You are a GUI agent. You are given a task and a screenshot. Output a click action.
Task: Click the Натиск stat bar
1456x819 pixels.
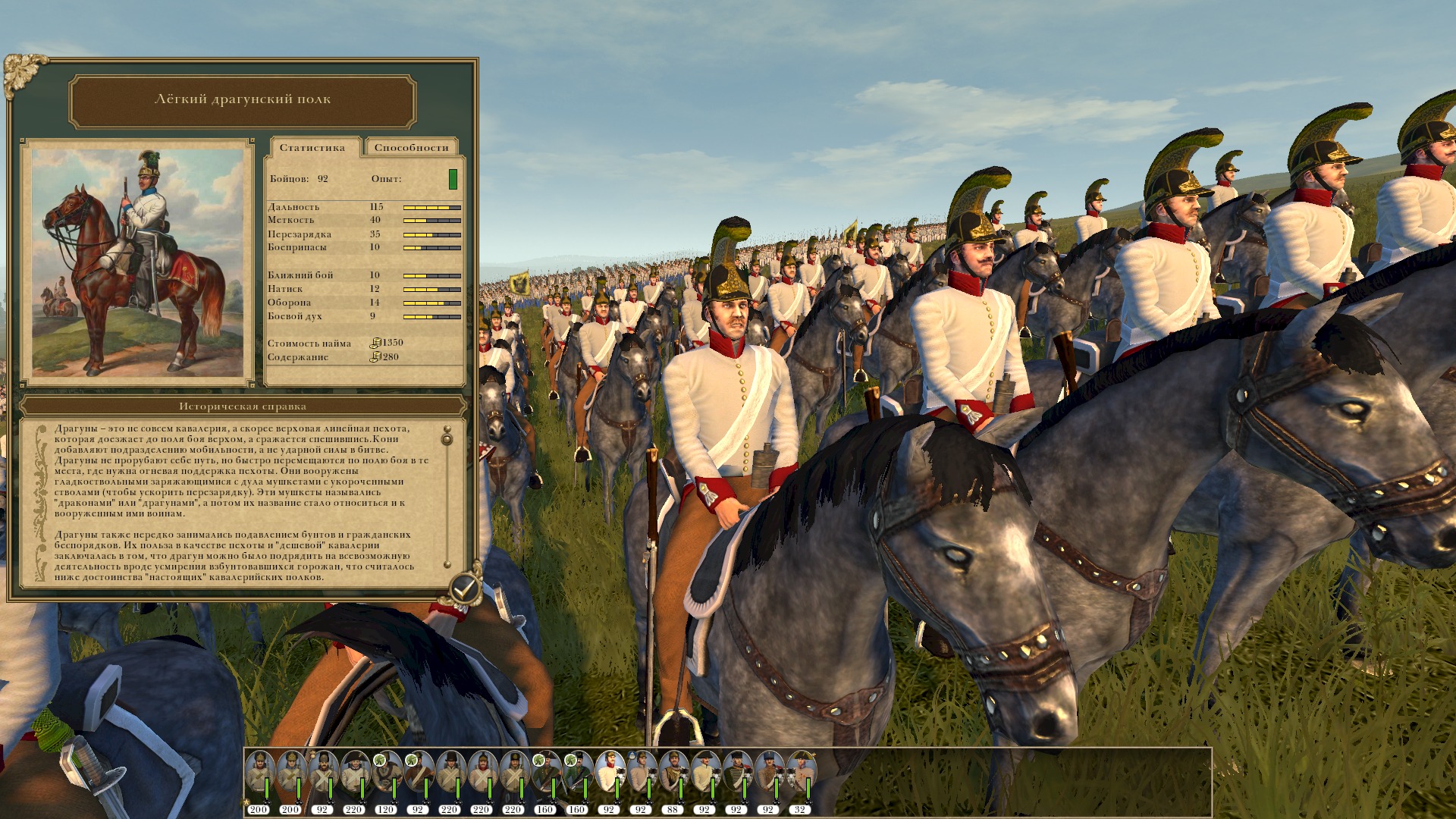click(432, 290)
